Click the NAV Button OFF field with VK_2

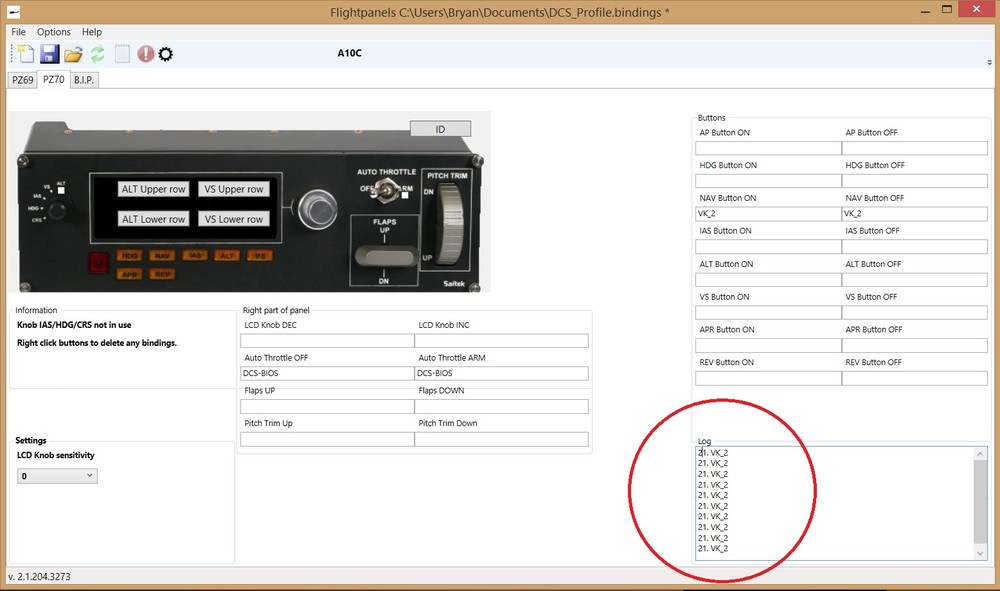pos(915,214)
